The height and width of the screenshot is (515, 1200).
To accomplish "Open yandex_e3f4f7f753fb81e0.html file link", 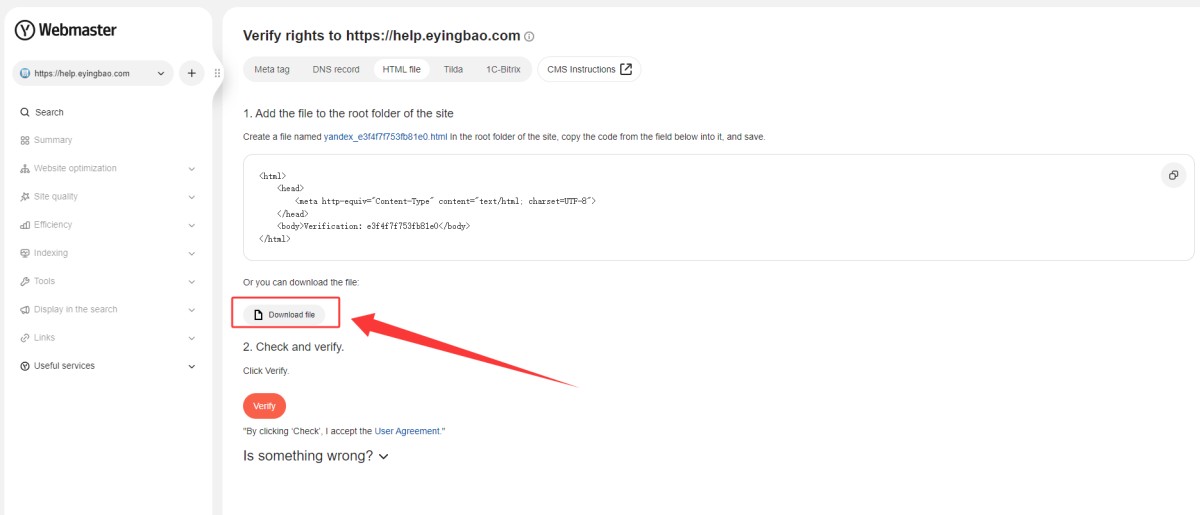I will [x=385, y=136].
